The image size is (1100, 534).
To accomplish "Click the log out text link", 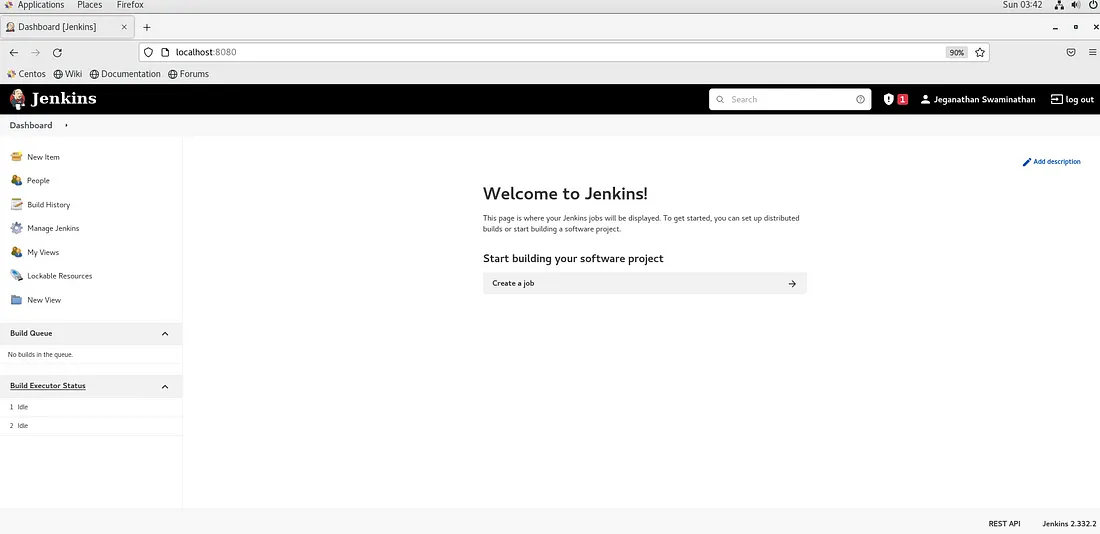I will [1080, 100].
